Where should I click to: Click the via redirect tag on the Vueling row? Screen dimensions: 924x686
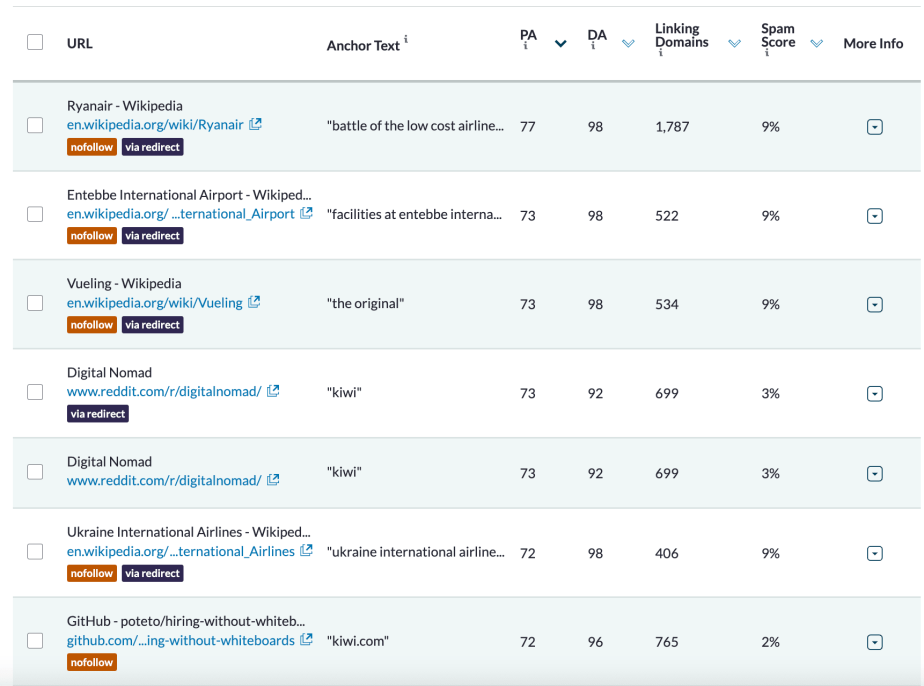[152, 324]
